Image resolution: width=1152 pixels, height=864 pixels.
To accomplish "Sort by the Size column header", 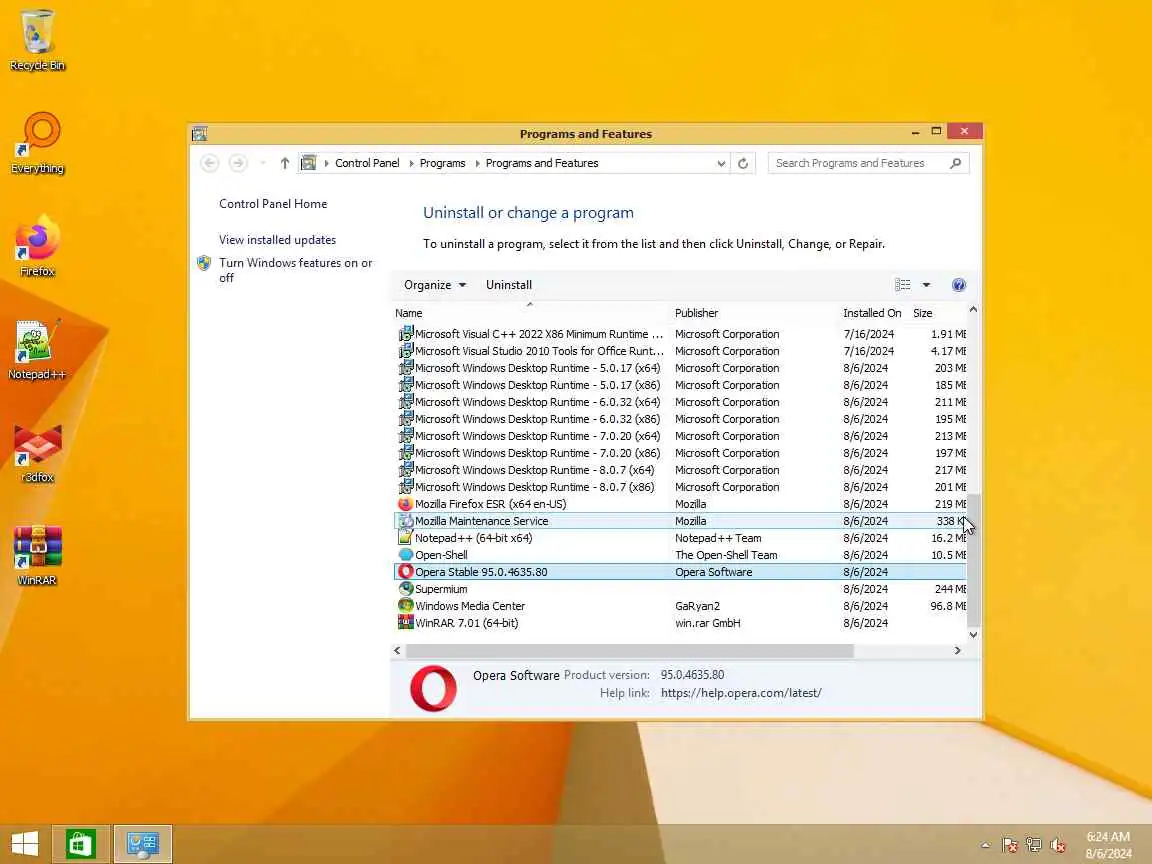I will click(x=937, y=313).
